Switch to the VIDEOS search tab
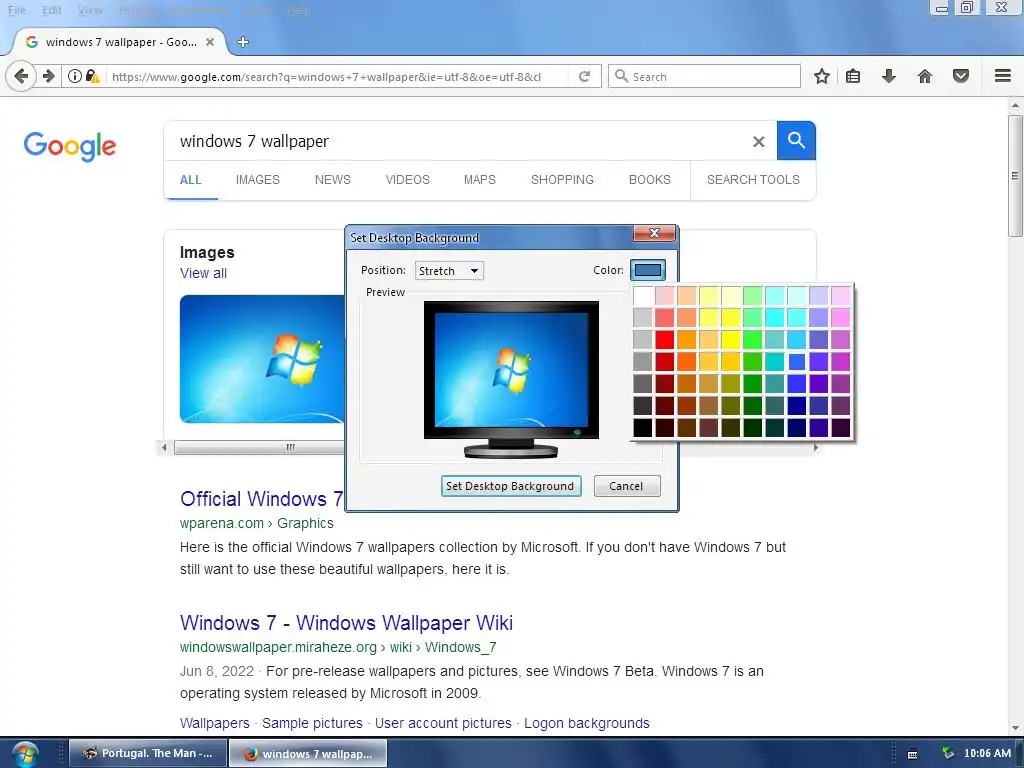This screenshot has height=768, width=1024. coord(408,180)
